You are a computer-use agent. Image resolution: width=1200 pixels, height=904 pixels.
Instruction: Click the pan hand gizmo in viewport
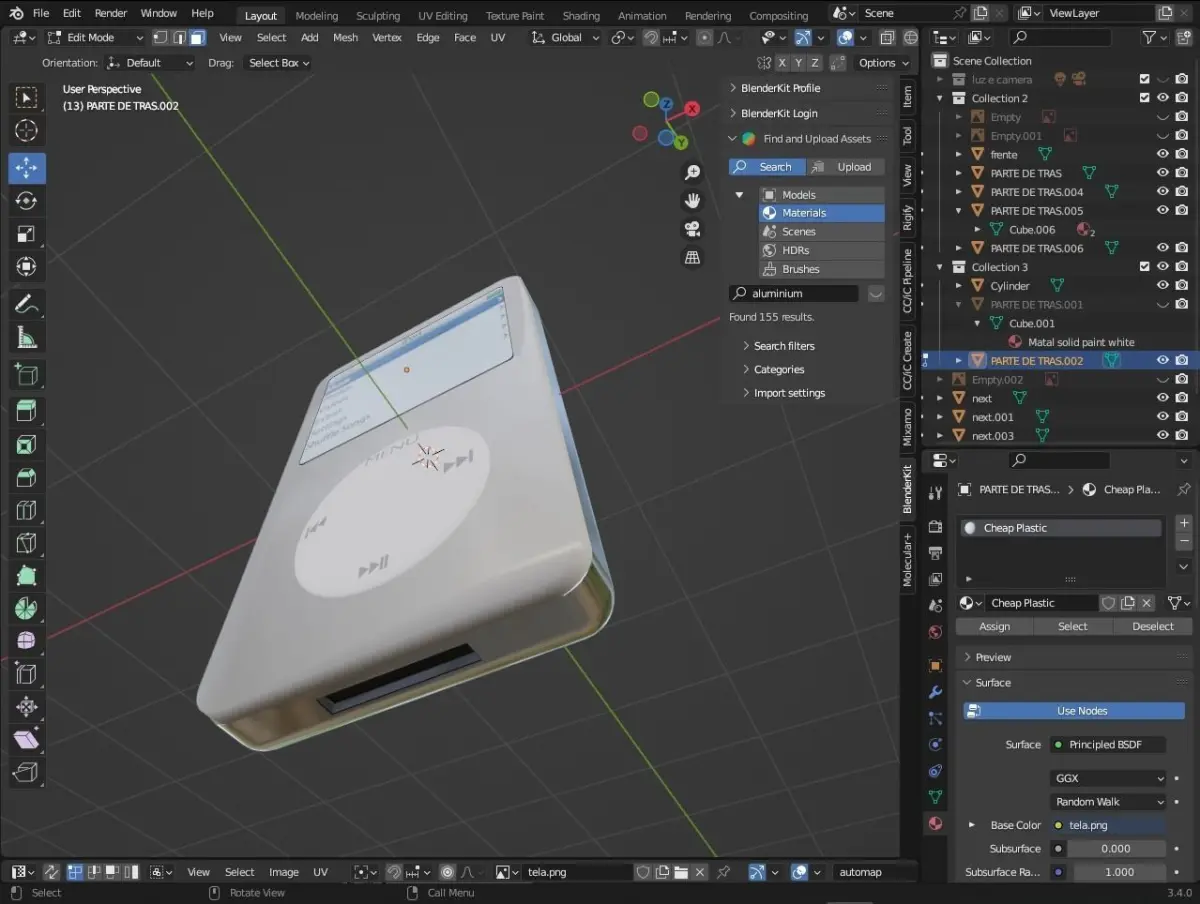(692, 201)
